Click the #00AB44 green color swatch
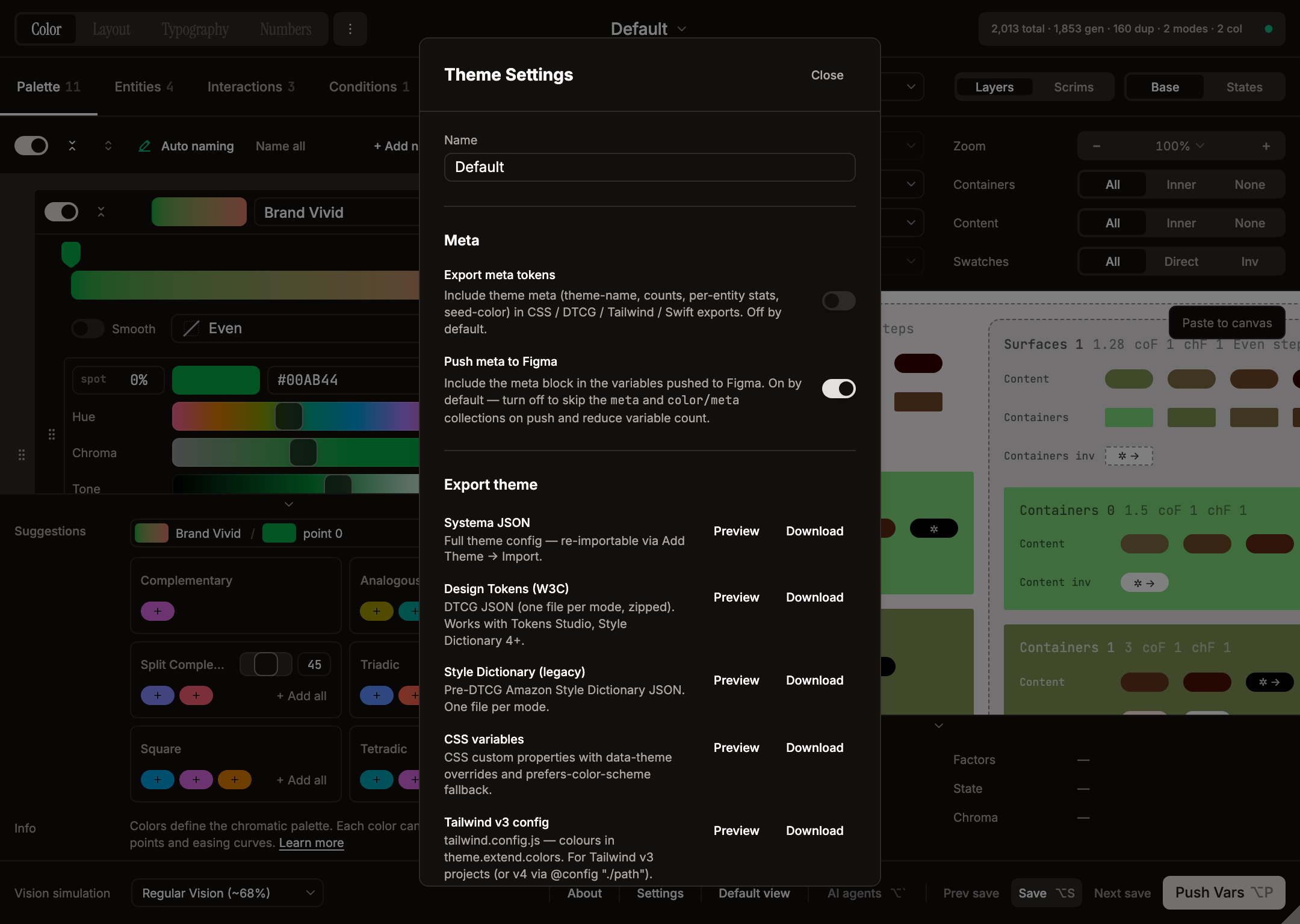The width and height of the screenshot is (1300, 924). (215, 380)
